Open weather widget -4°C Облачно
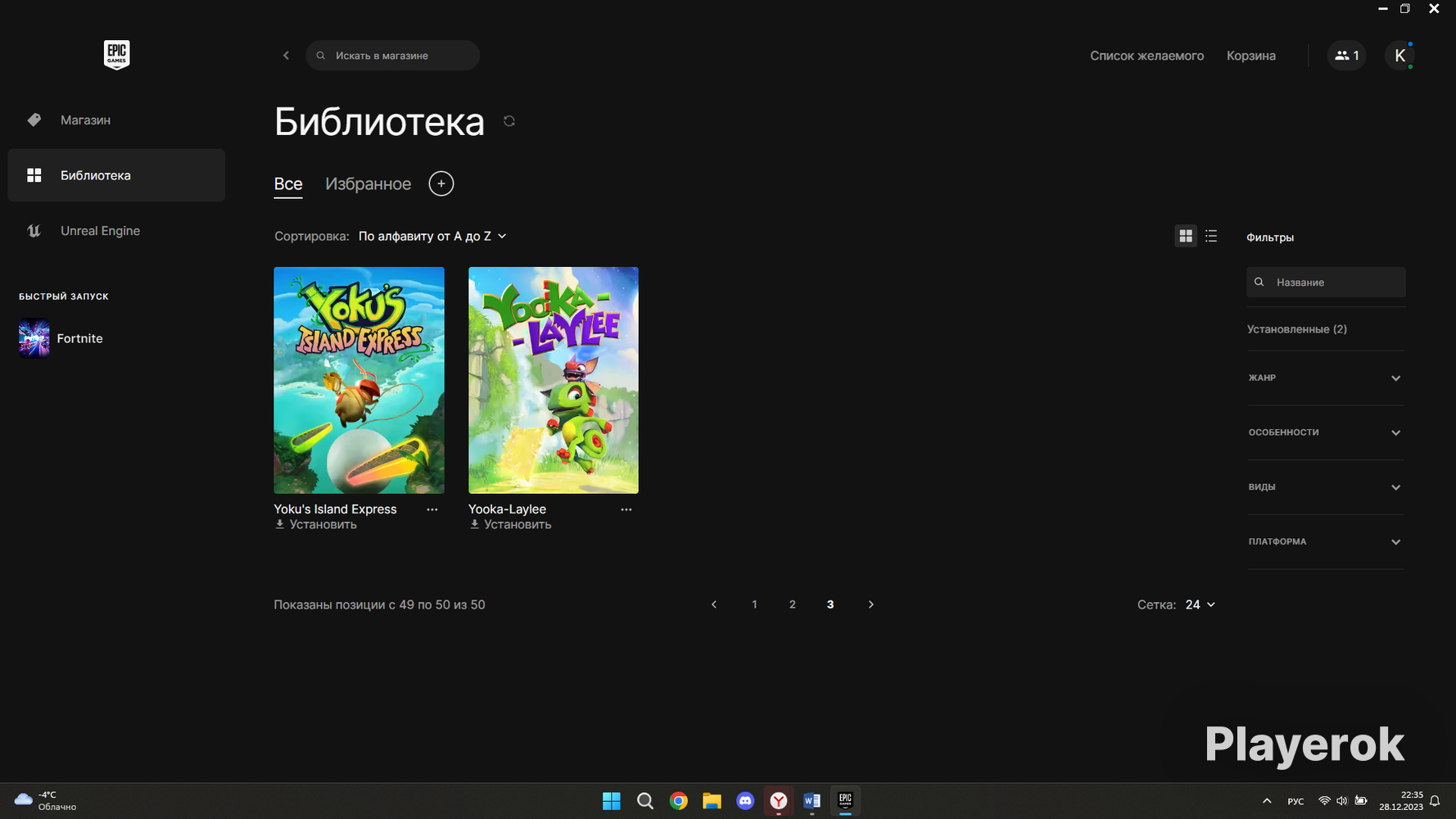The height and width of the screenshot is (819, 1456). (x=46, y=801)
